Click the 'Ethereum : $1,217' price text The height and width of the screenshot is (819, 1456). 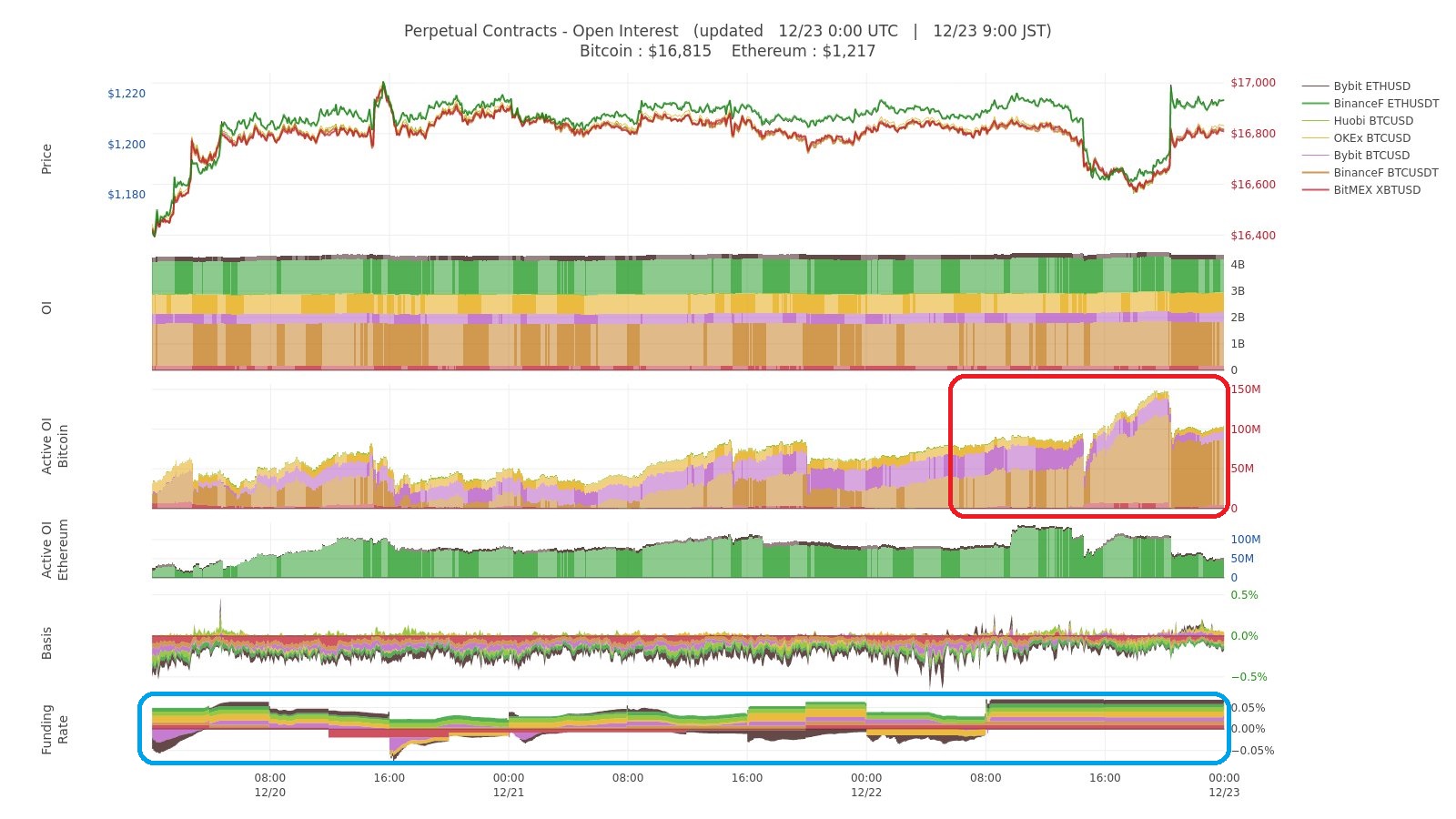point(804,51)
